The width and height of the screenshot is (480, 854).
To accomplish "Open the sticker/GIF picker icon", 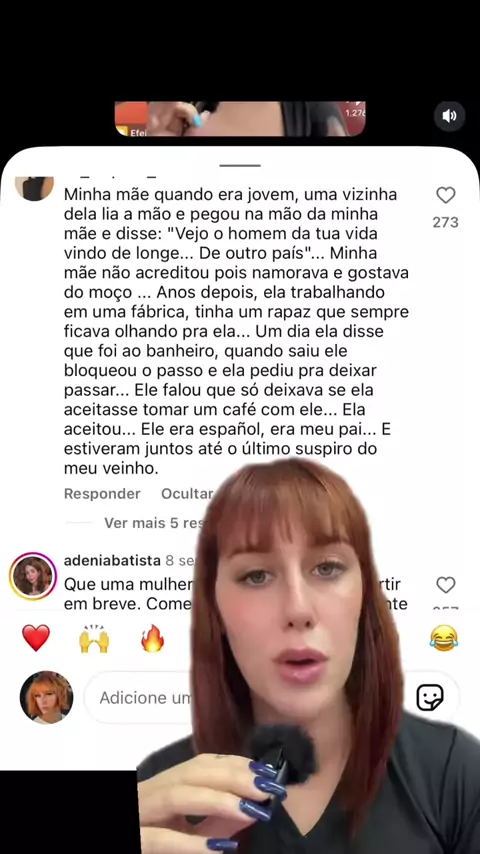I will (430, 698).
